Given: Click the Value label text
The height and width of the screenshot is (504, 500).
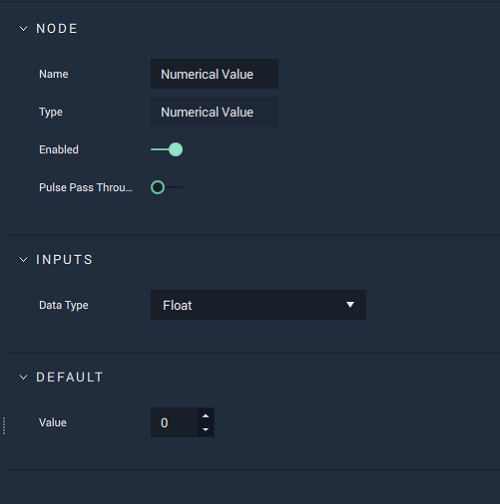Looking at the screenshot, I should click(53, 423).
